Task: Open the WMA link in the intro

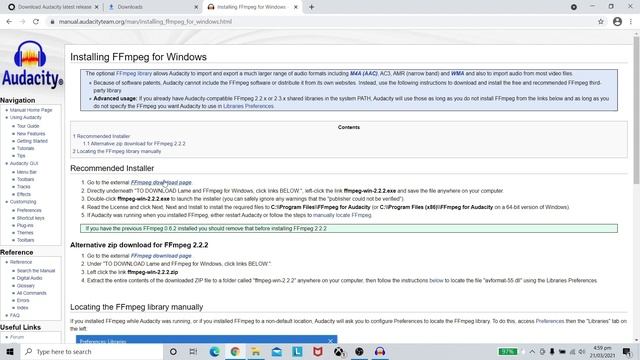Action: (x=457, y=73)
